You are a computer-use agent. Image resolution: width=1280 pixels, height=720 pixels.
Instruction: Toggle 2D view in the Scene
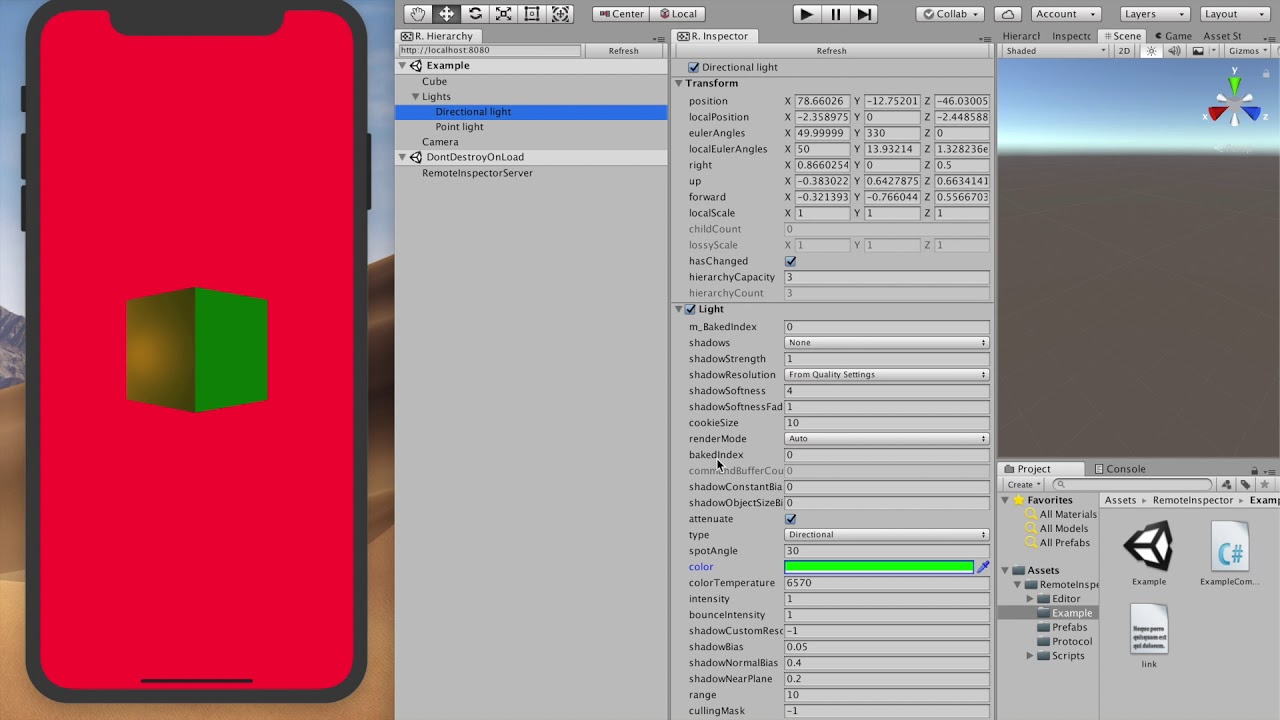1125,51
